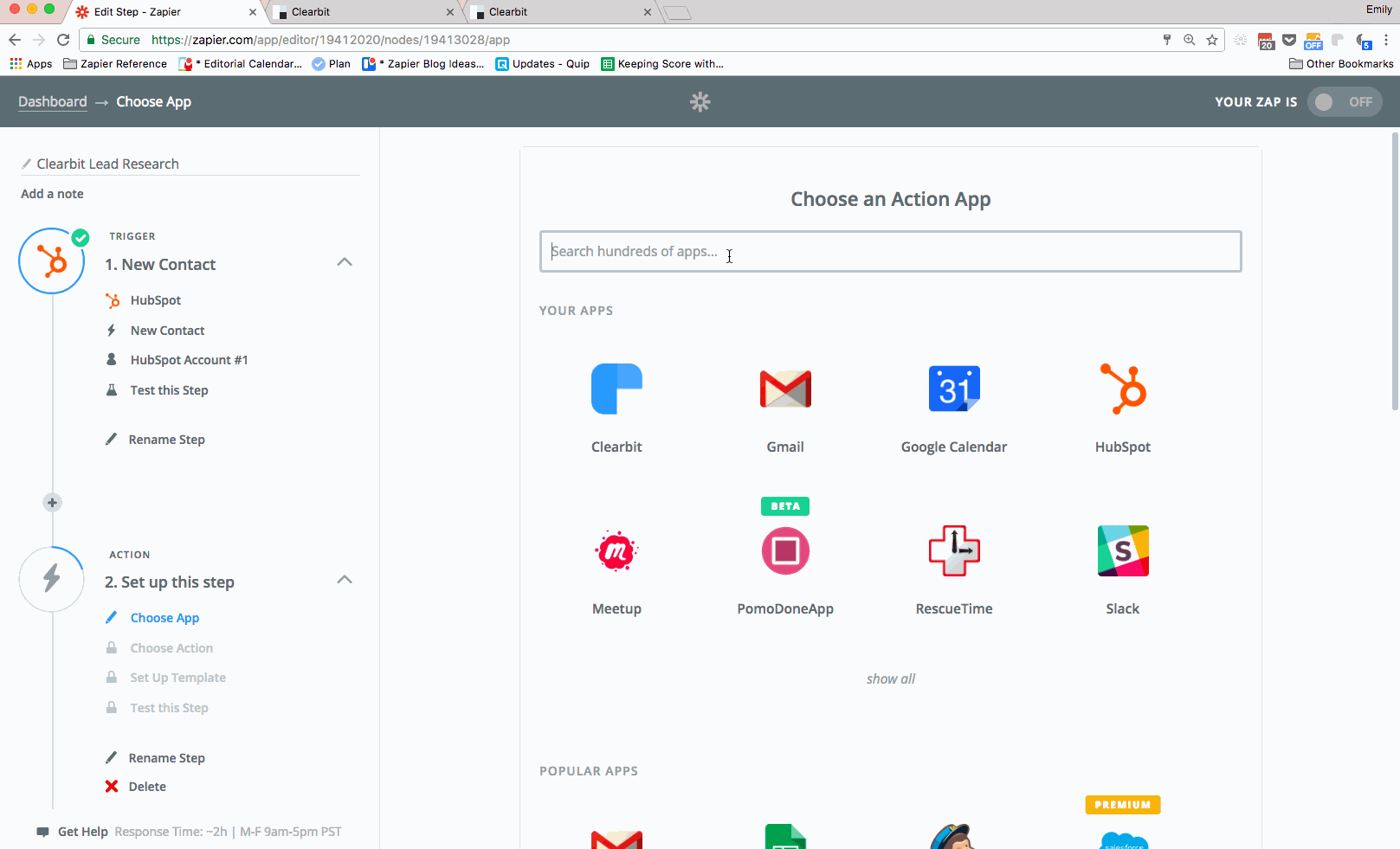This screenshot has height=849, width=1400.
Task: Click Delete under the action step
Action: tap(147, 787)
